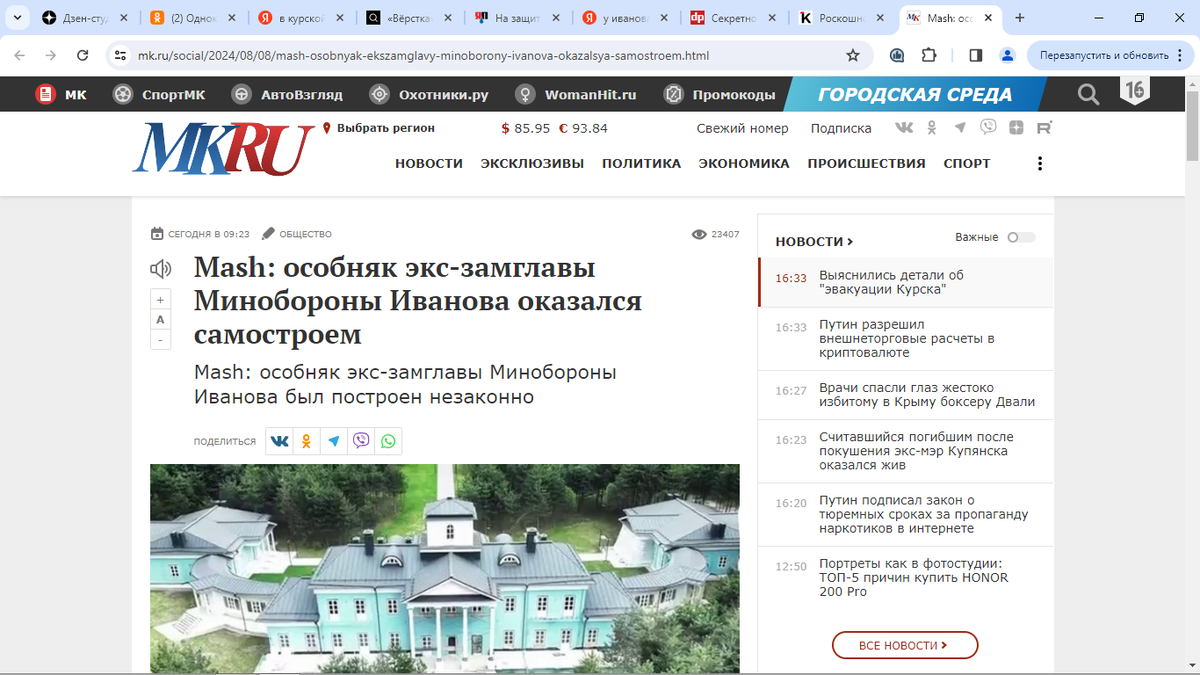Open the Chrome profile avatar
Image resolution: width=1200 pixels, height=675 pixels.
click(x=1007, y=56)
